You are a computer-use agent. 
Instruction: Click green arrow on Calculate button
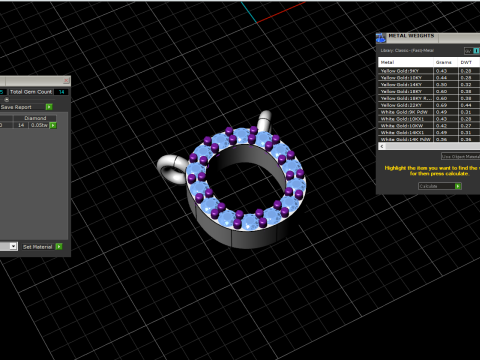point(458,186)
